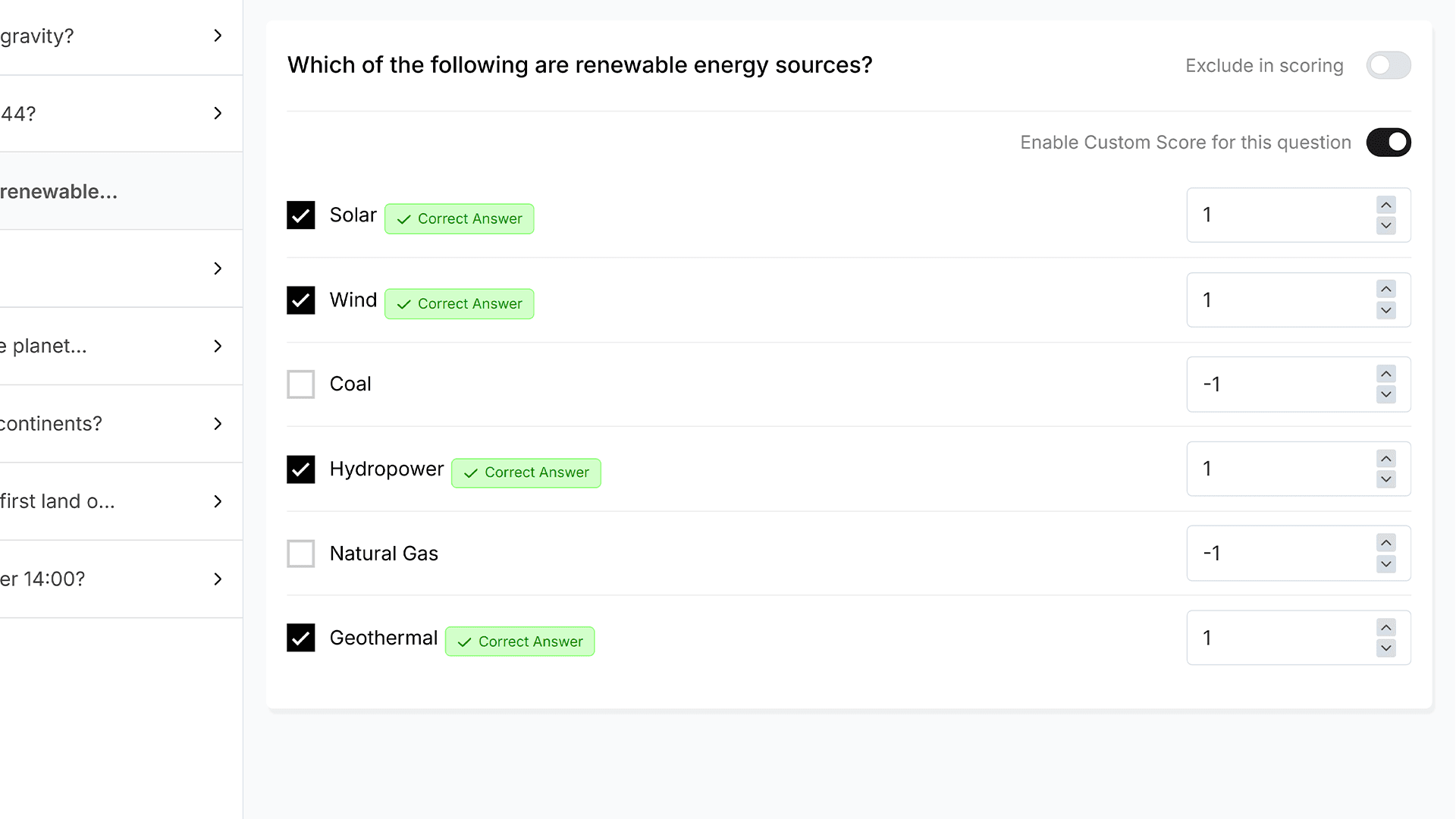Viewport: 1456px width, 819px height.
Task: Increase the Natural Gas score up arrow
Action: pos(1385,543)
